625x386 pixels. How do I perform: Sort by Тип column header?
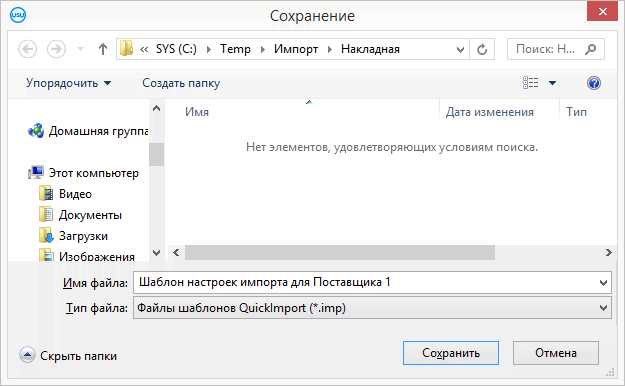pyautogui.click(x=576, y=112)
